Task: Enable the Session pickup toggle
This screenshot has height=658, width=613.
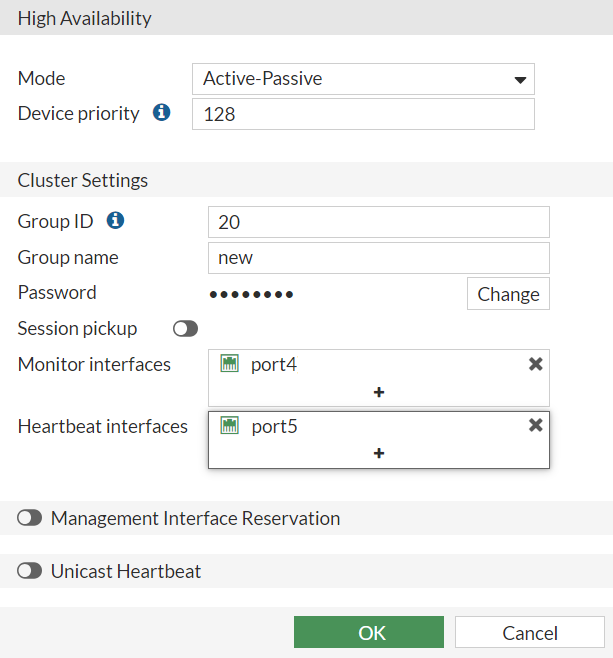Action: pyautogui.click(x=185, y=328)
